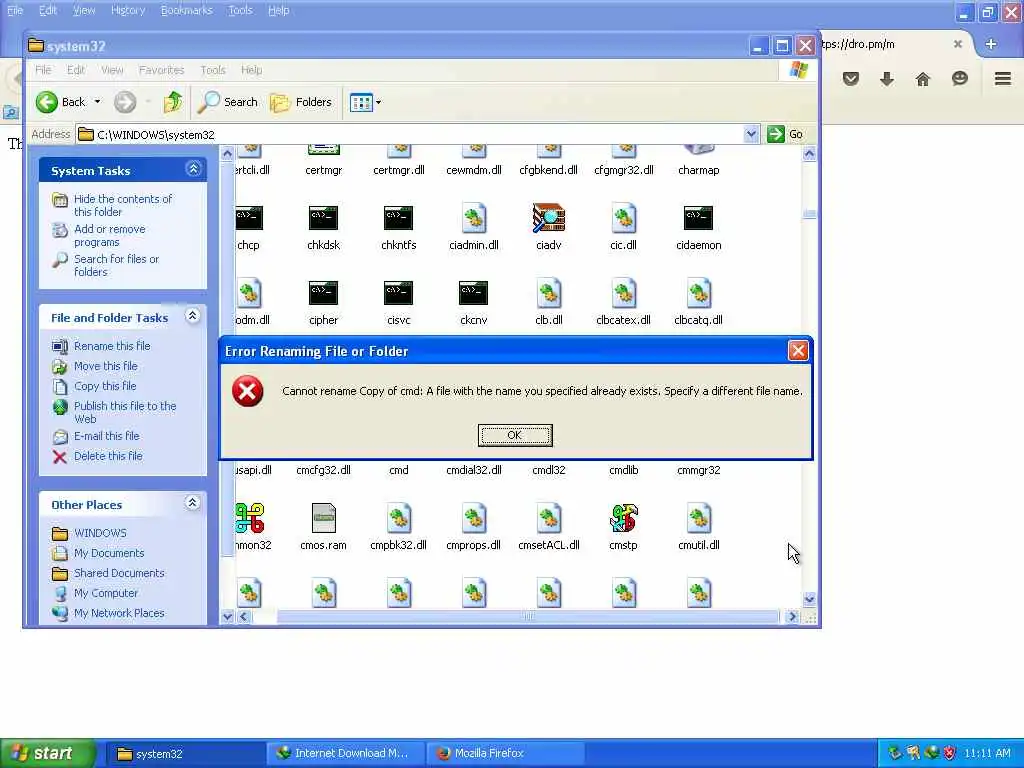
Task: Select the ciadmin.dll file icon
Action: (x=473, y=218)
